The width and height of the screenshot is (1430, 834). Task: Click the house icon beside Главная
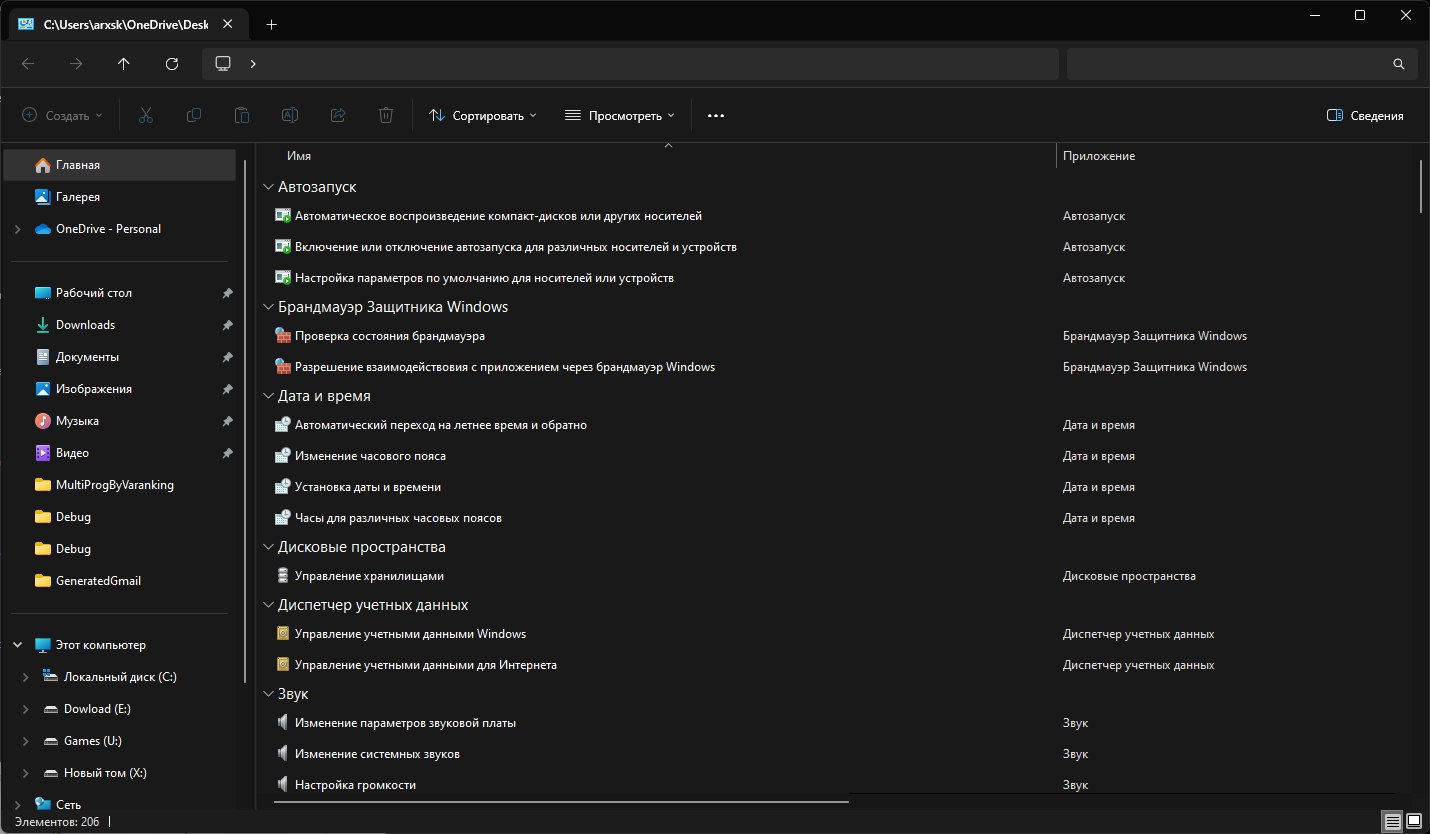[42, 165]
